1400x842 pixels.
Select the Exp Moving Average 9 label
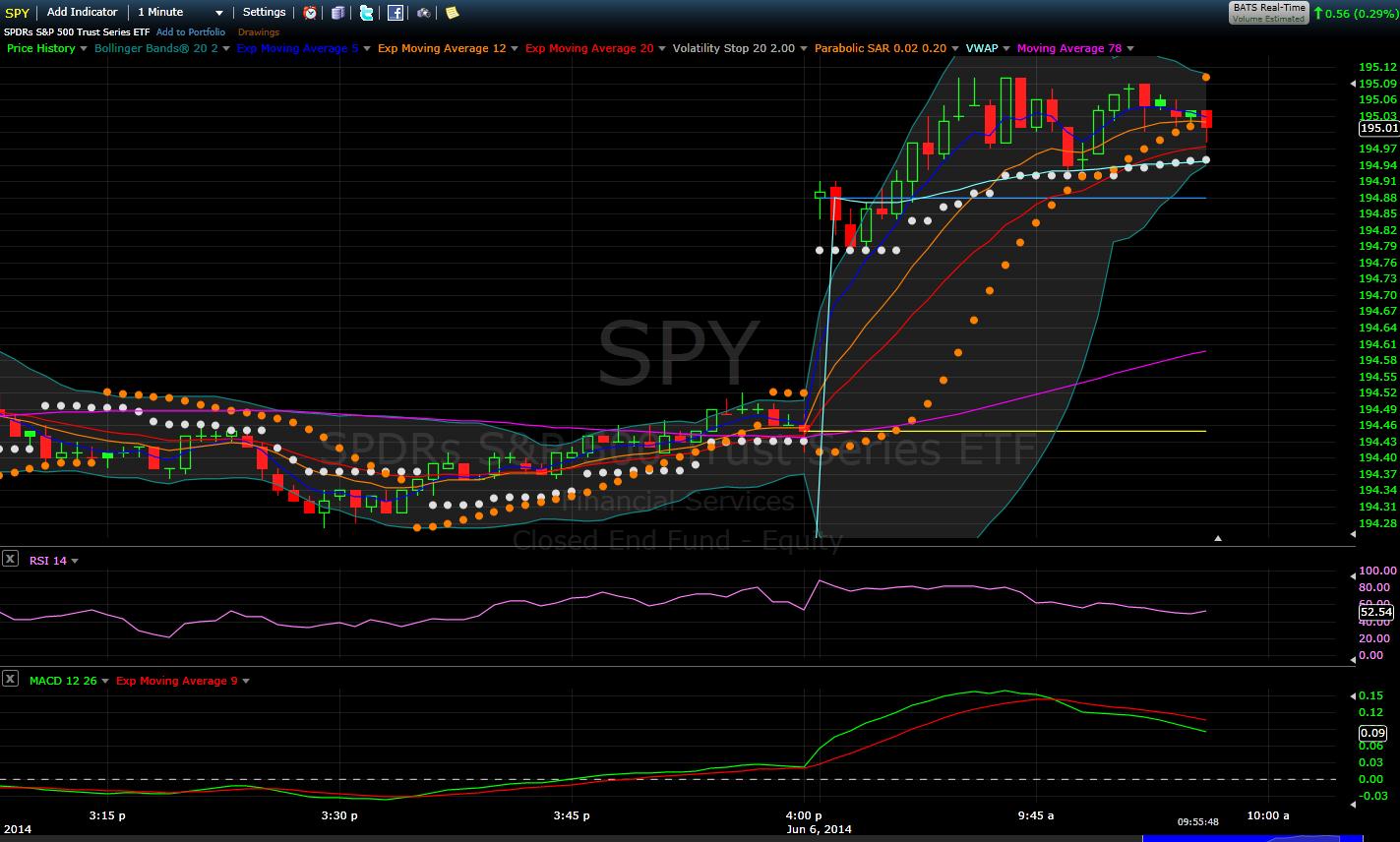click(177, 681)
